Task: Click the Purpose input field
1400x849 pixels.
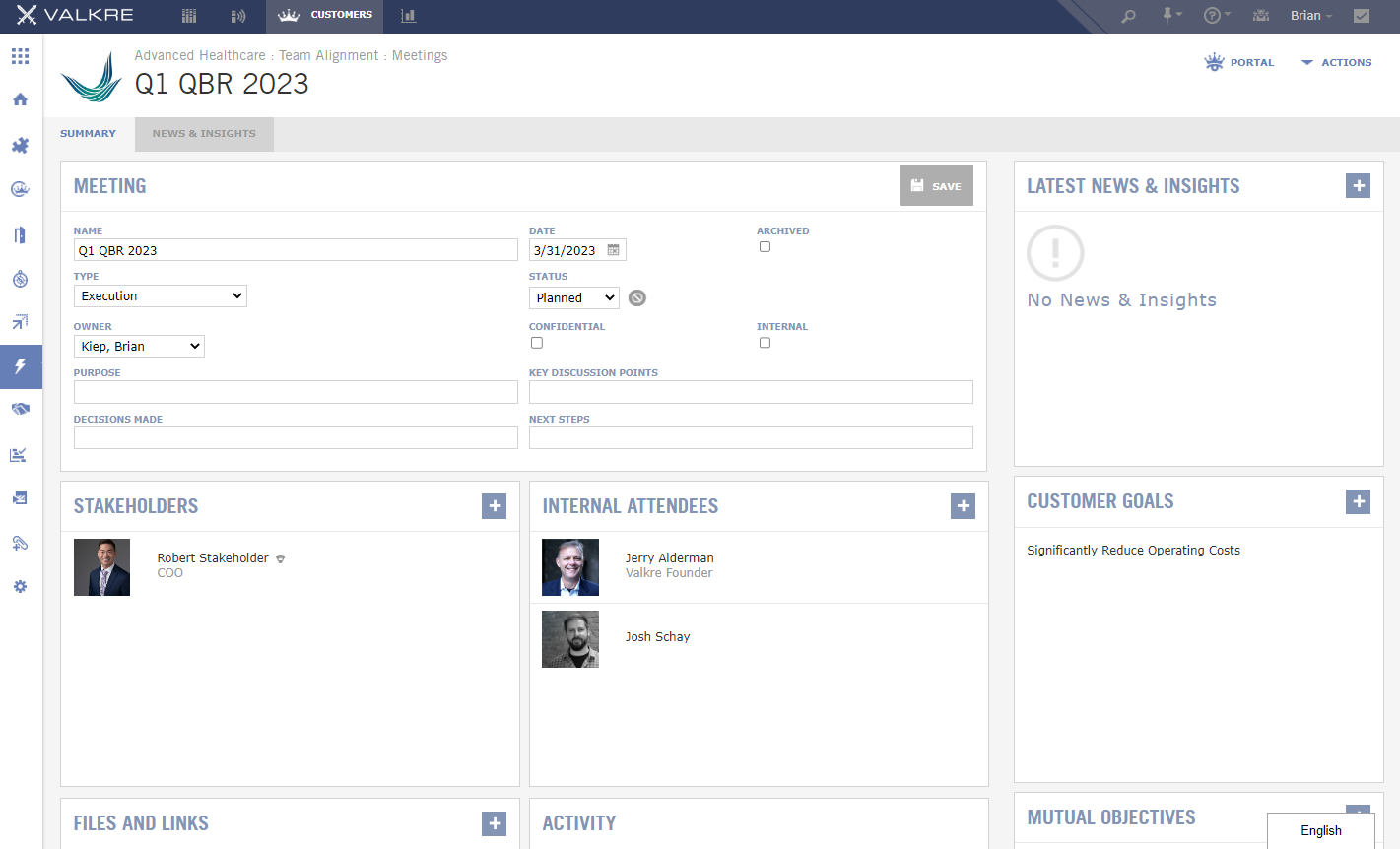Action: click(296, 392)
